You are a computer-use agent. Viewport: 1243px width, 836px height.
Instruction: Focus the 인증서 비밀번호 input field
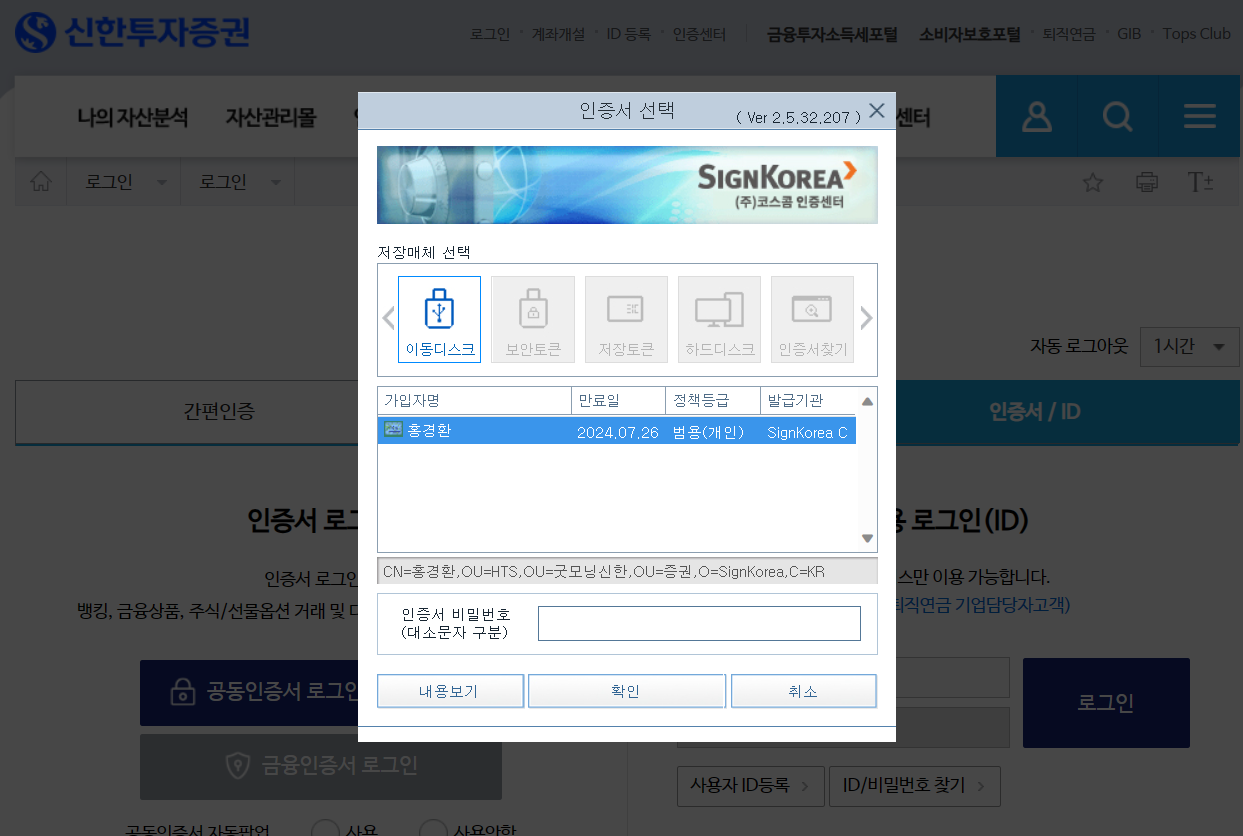(699, 623)
